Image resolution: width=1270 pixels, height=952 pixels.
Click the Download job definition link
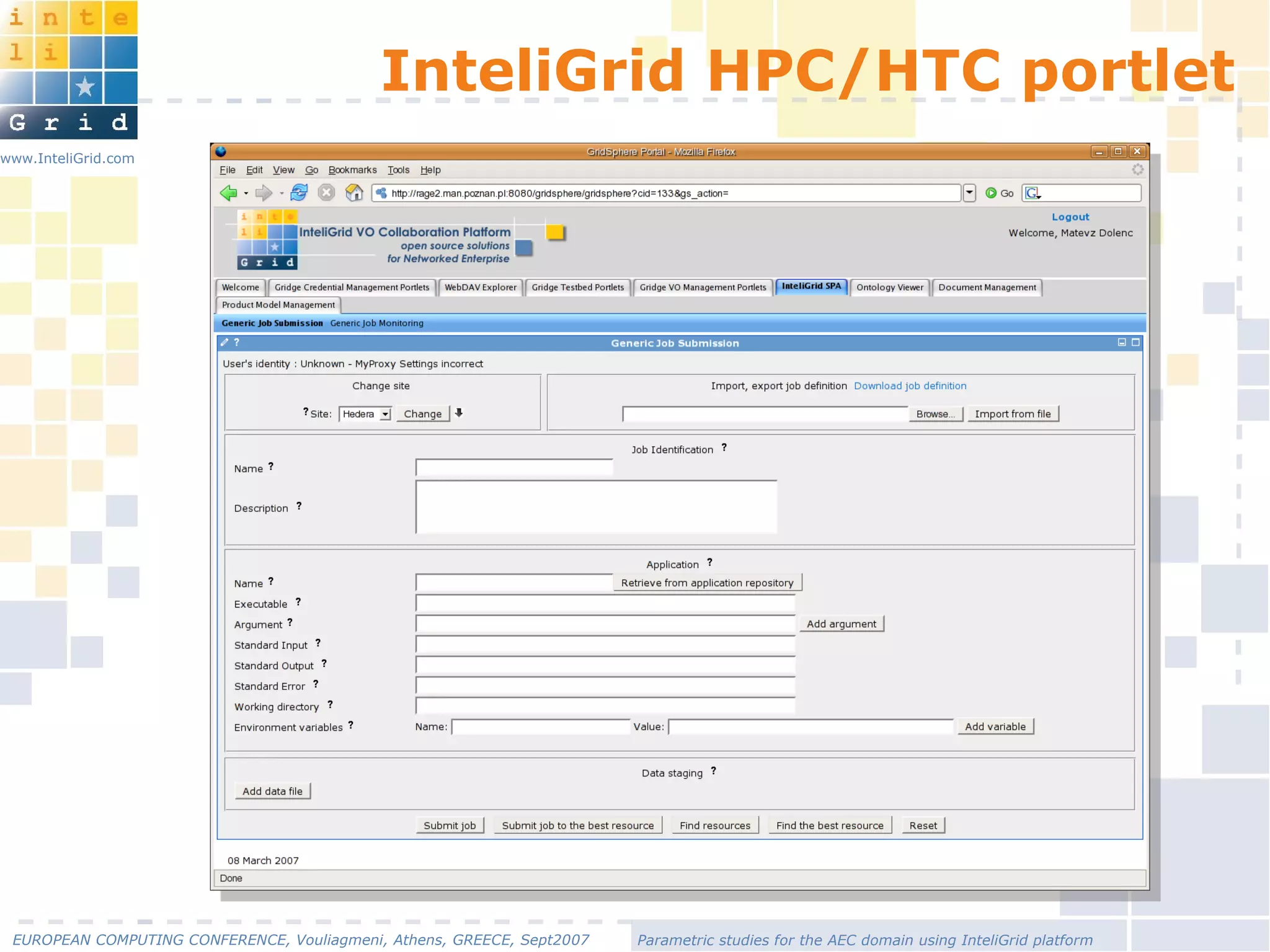[910, 386]
